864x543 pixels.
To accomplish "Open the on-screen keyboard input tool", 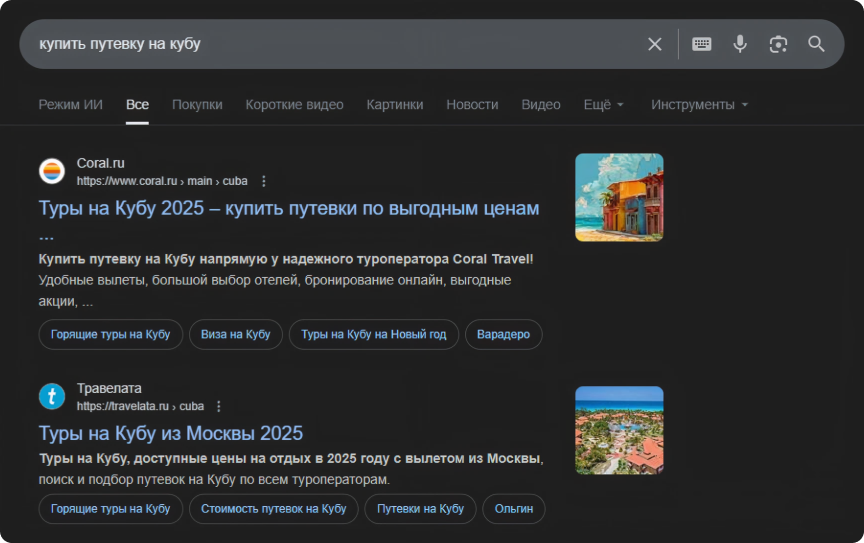I will (702, 44).
